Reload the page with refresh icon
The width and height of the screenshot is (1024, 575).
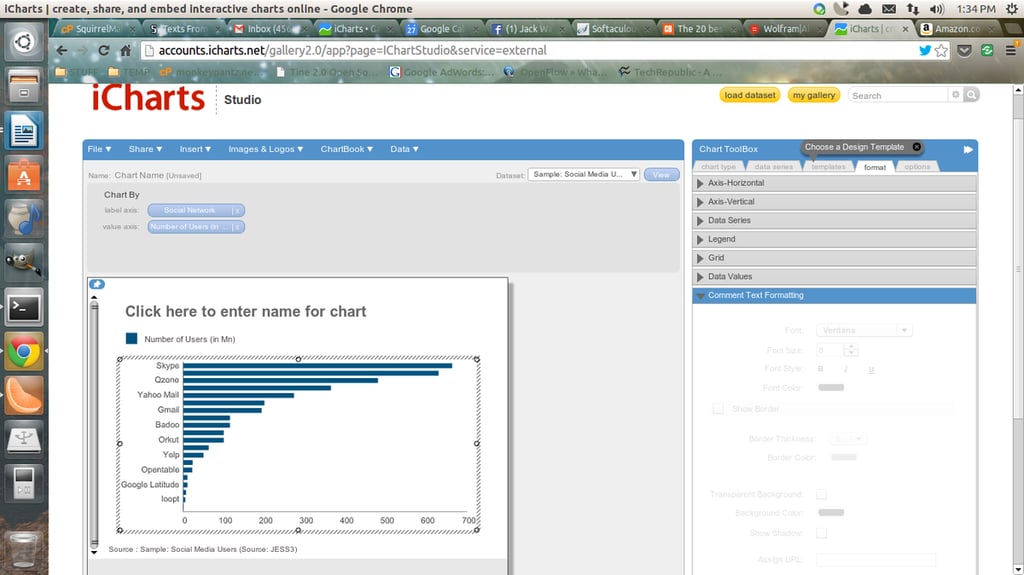click(x=104, y=50)
